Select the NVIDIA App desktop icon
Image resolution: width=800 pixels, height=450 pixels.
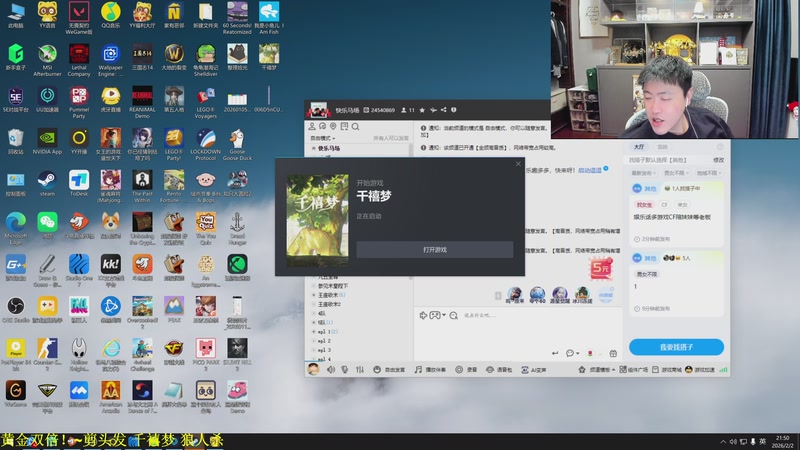click(47, 141)
